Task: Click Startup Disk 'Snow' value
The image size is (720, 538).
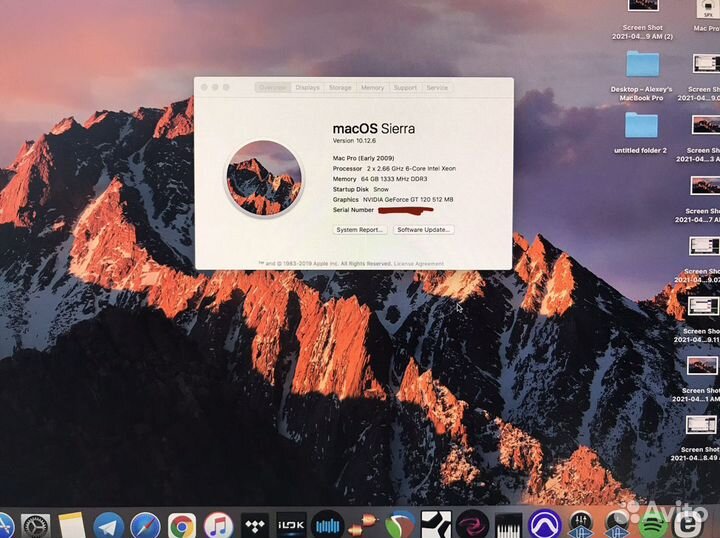Action: click(x=381, y=189)
